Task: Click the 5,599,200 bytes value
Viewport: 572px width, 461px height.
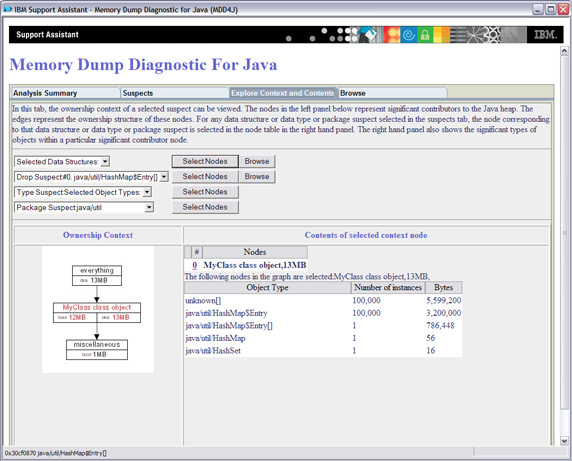Action: click(x=444, y=301)
